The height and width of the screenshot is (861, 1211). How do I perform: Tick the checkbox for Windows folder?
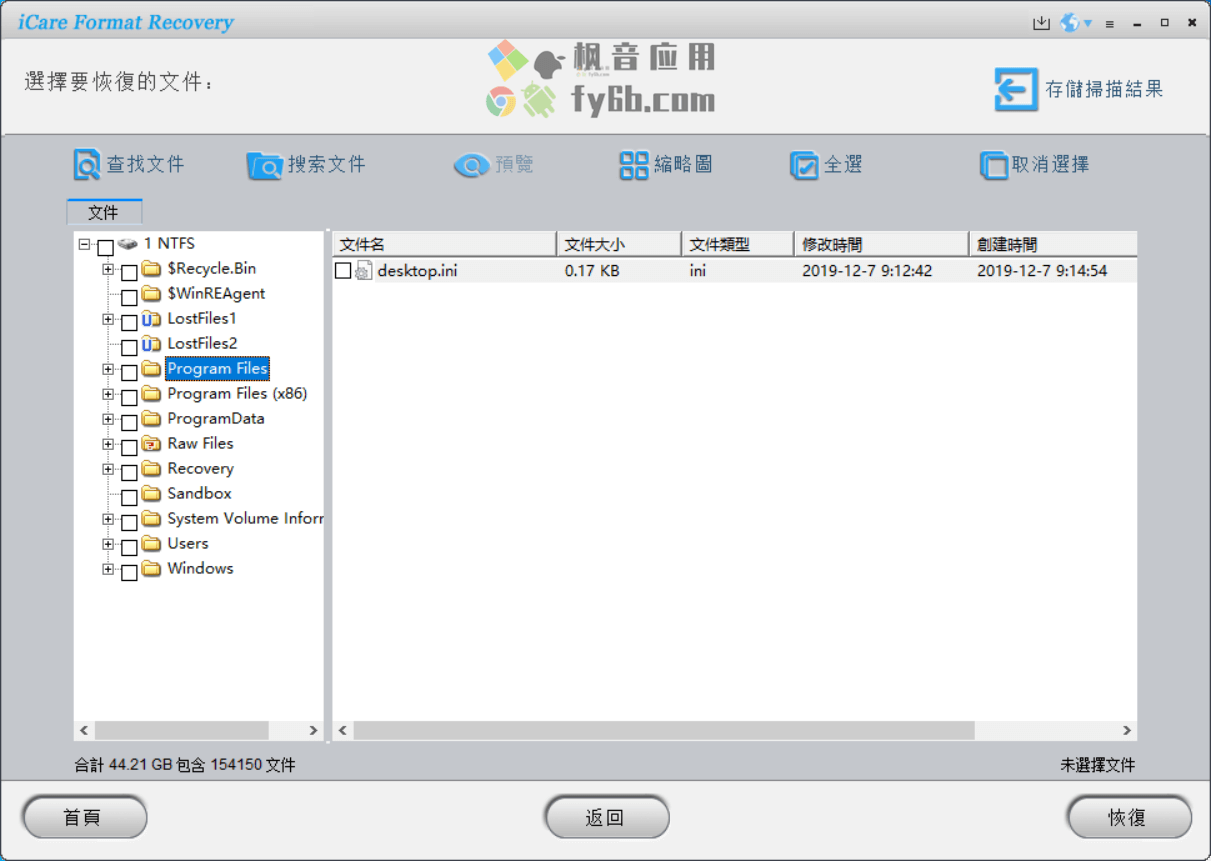coord(129,572)
